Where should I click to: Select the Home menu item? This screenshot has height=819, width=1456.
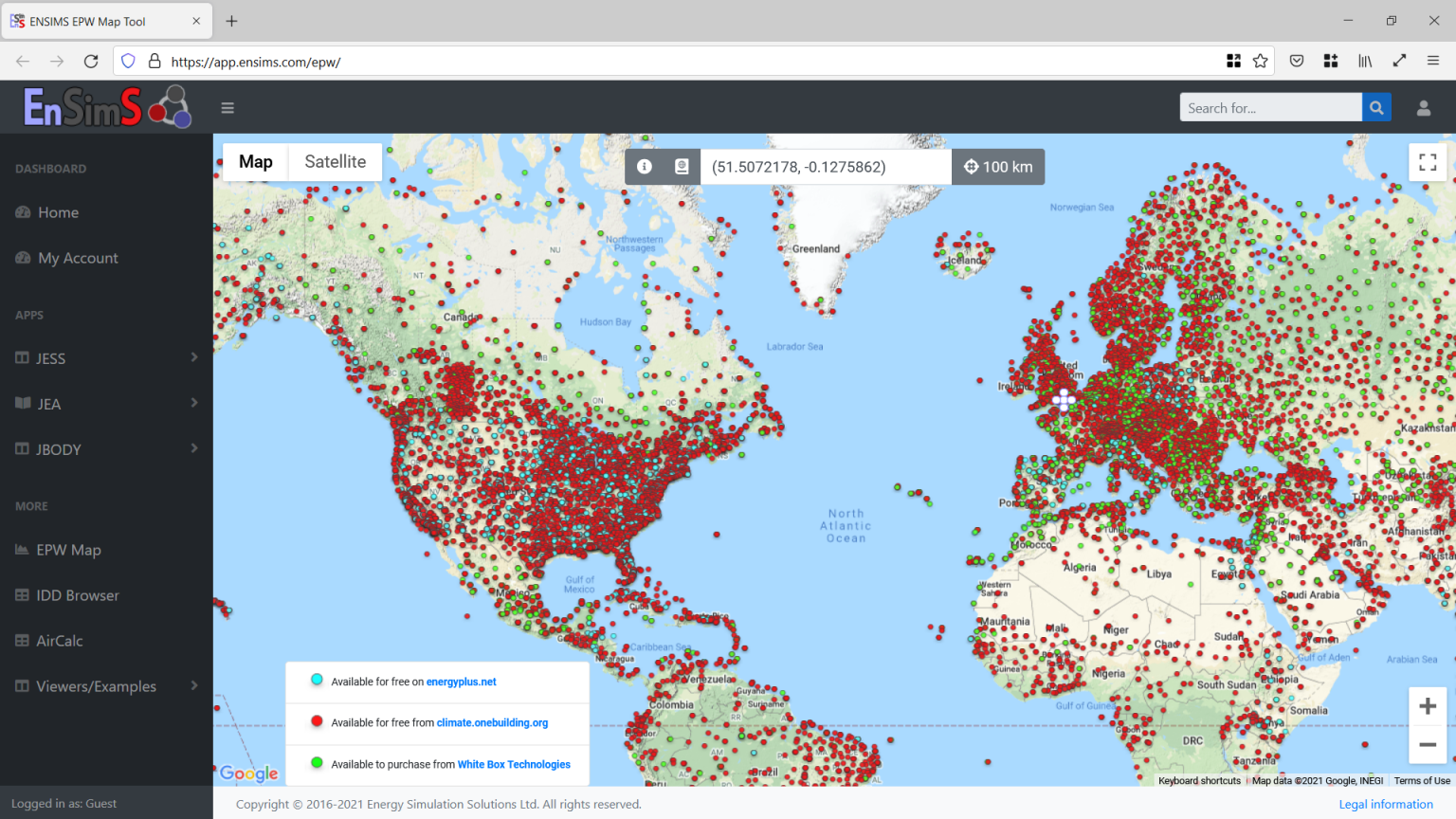[x=57, y=212]
